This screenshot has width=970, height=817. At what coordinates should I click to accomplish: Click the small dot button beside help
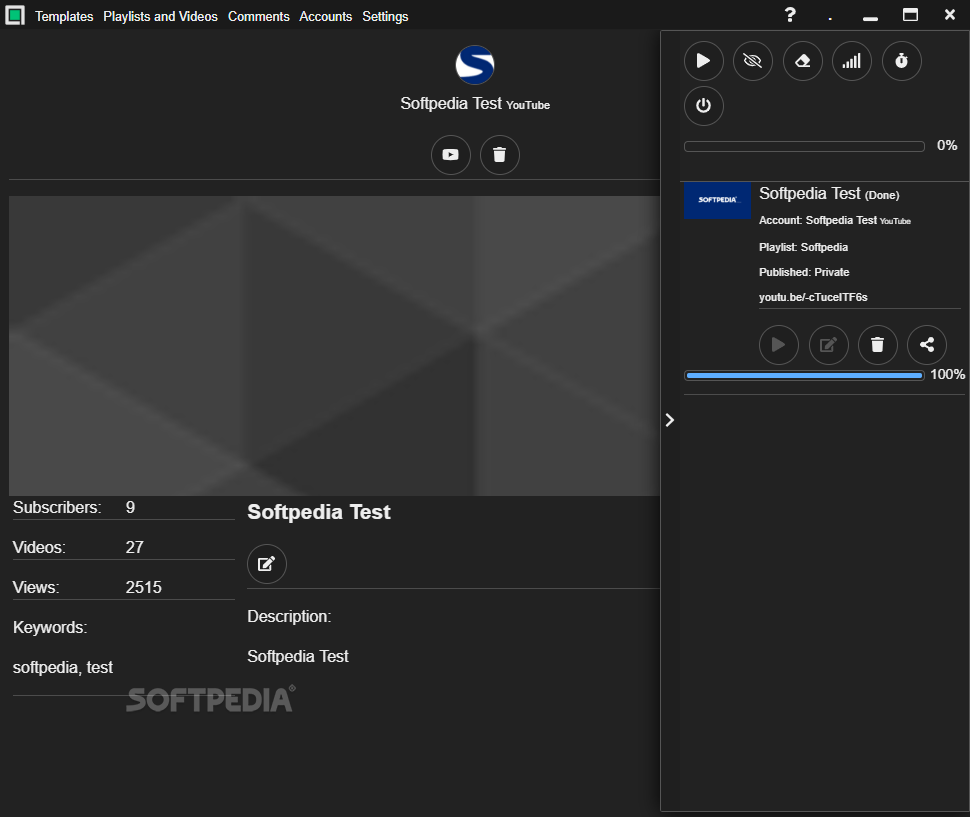click(830, 19)
